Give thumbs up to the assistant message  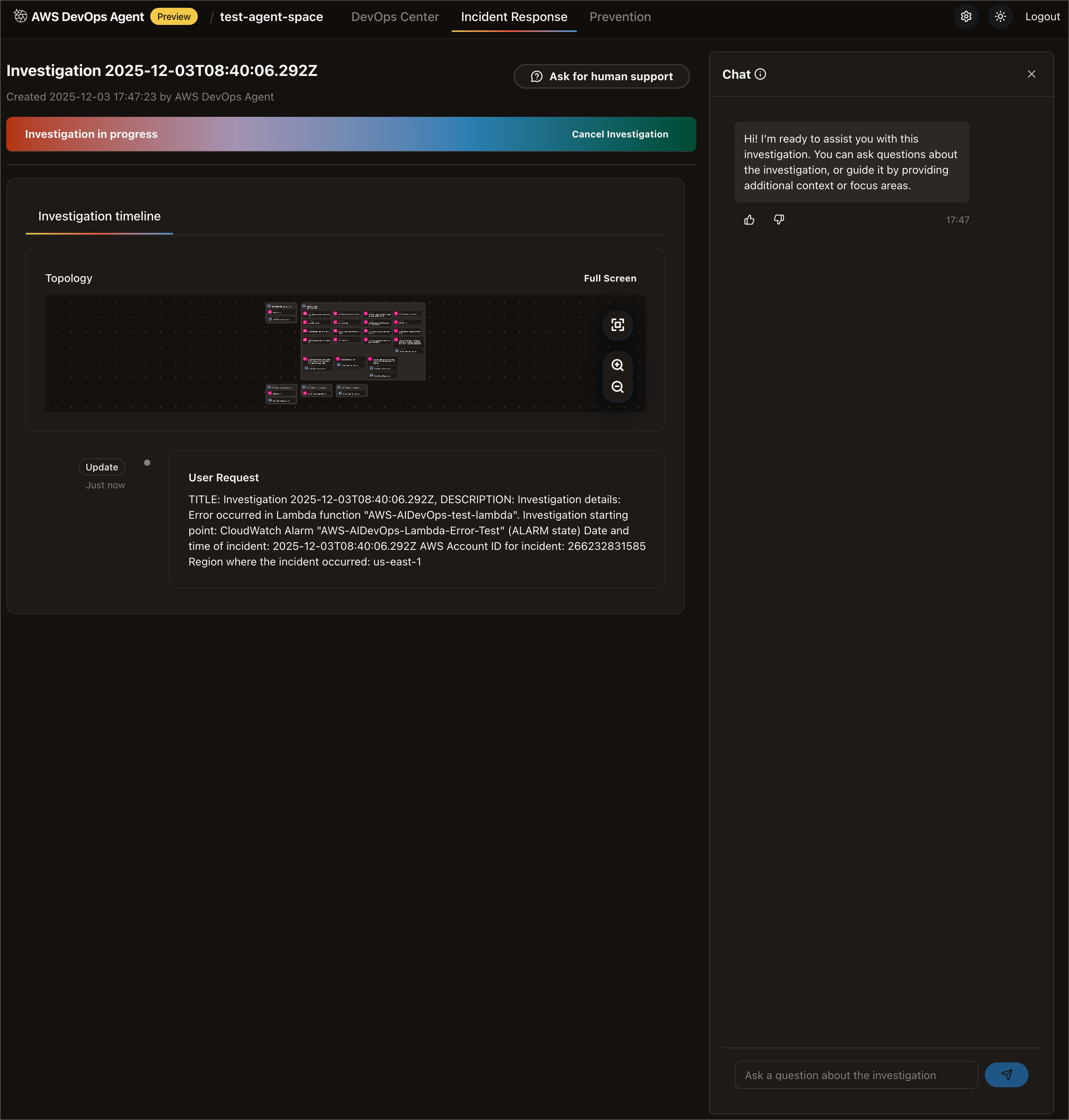(749, 219)
